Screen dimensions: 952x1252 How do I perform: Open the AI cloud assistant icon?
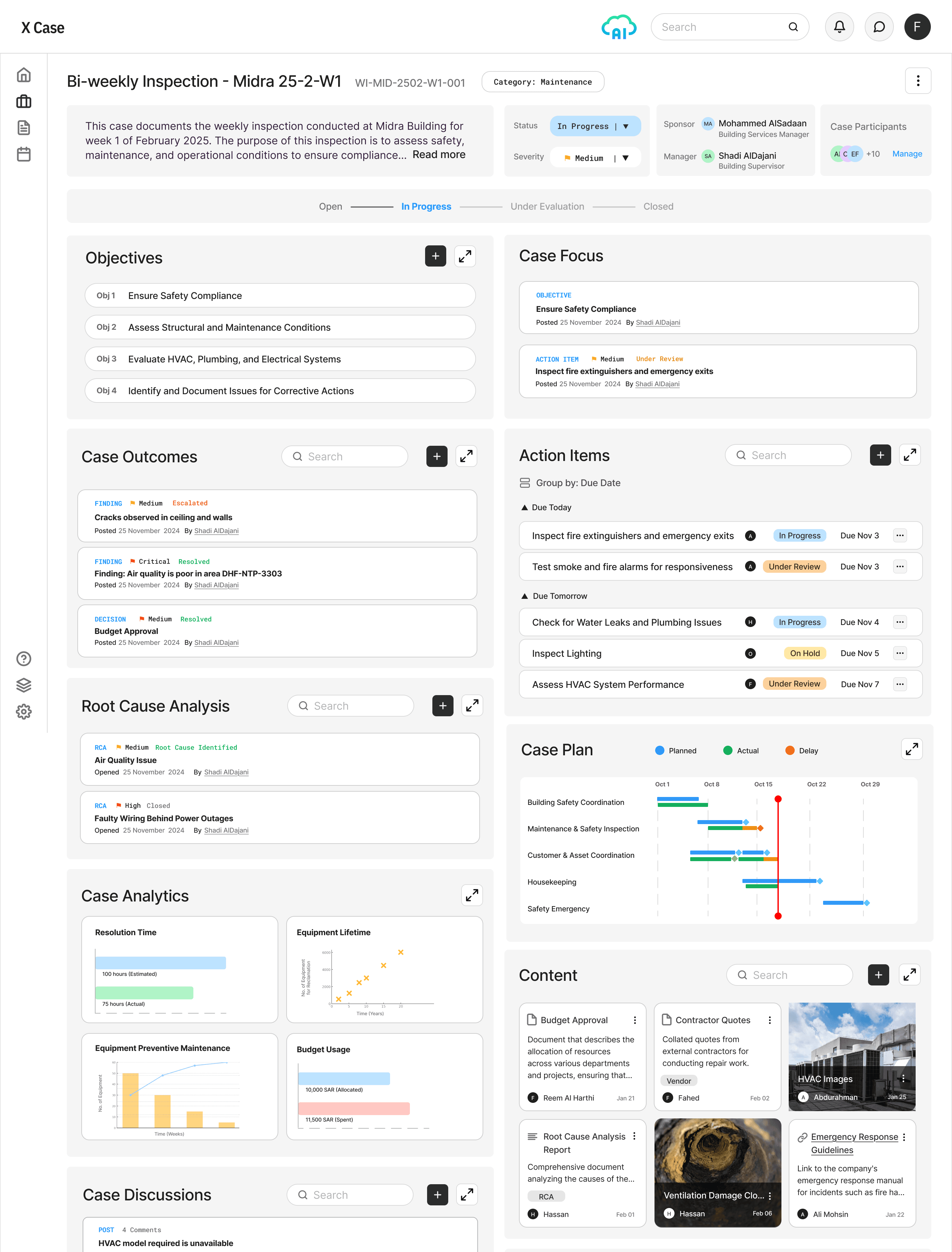619,27
